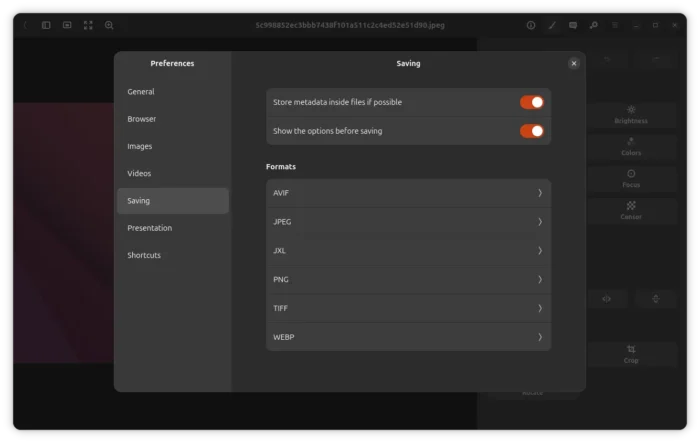Click the pencil edit icon in header
The width and height of the screenshot is (700, 443).
551,25
